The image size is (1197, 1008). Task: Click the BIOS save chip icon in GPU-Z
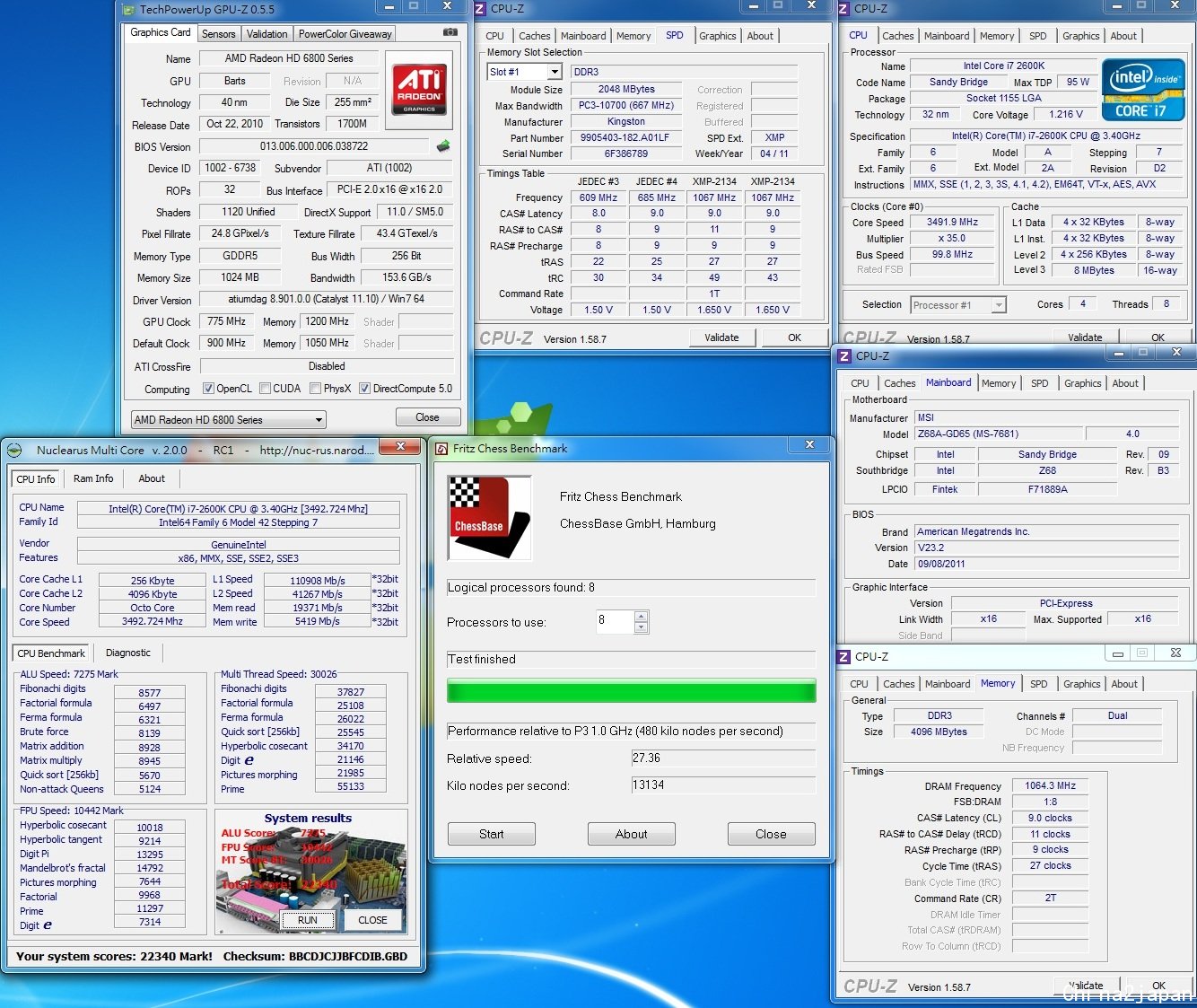point(442,145)
